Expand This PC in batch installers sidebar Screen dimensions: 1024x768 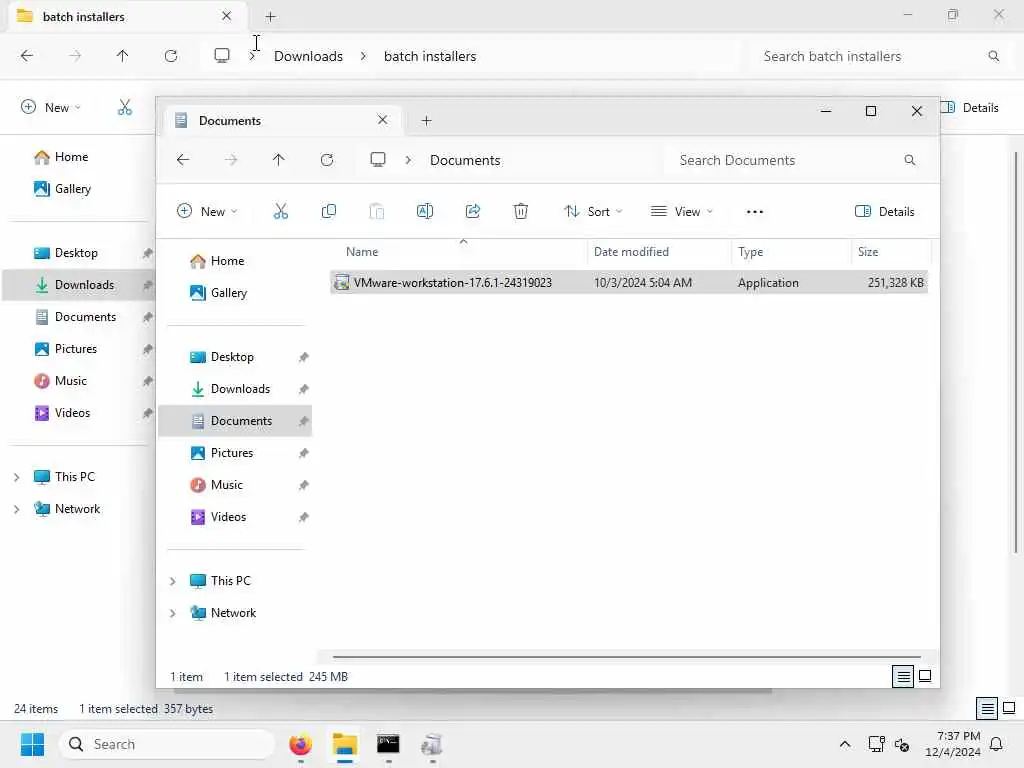click(x=16, y=477)
